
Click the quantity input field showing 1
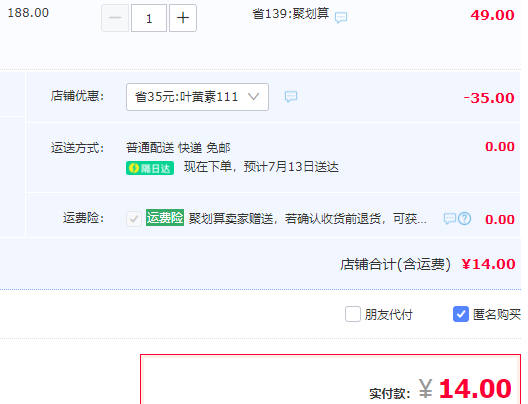(x=149, y=18)
